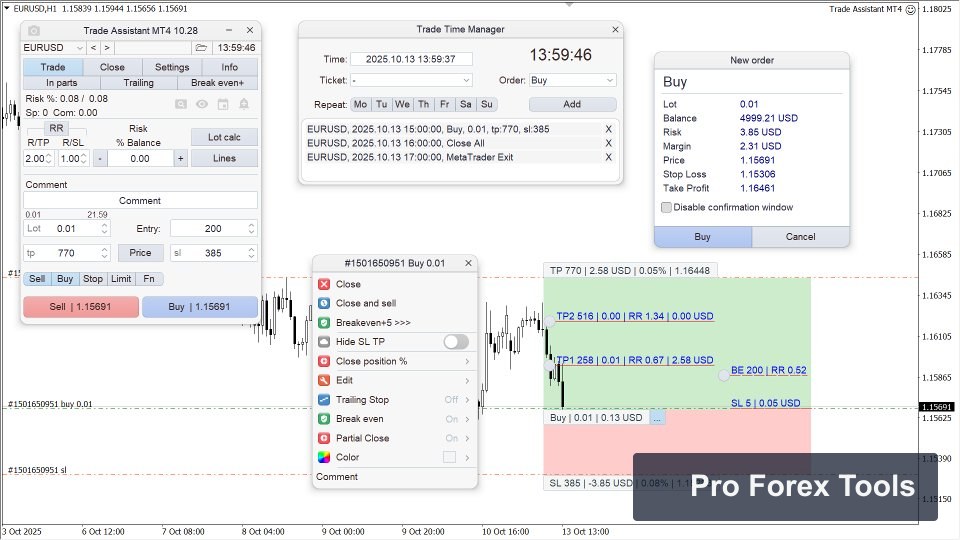Screen dimensions: 960x540
Task: Click the Entry value field showing 200
Action: point(214,228)
